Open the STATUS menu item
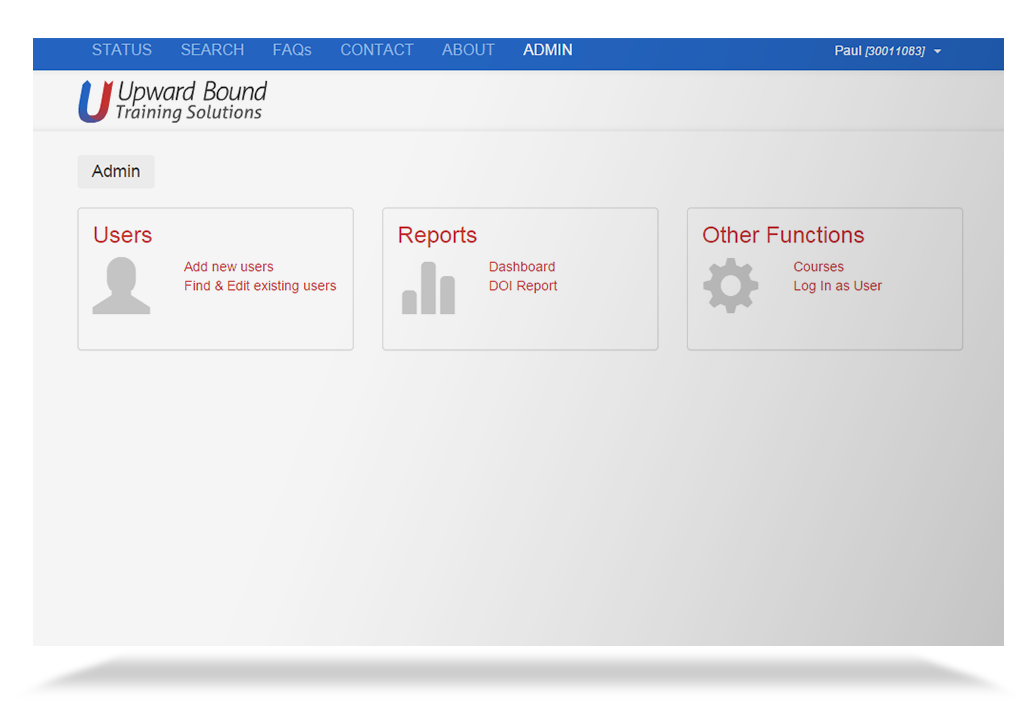This screenshot has height=720, width=1036. click(x=122, y=50)
